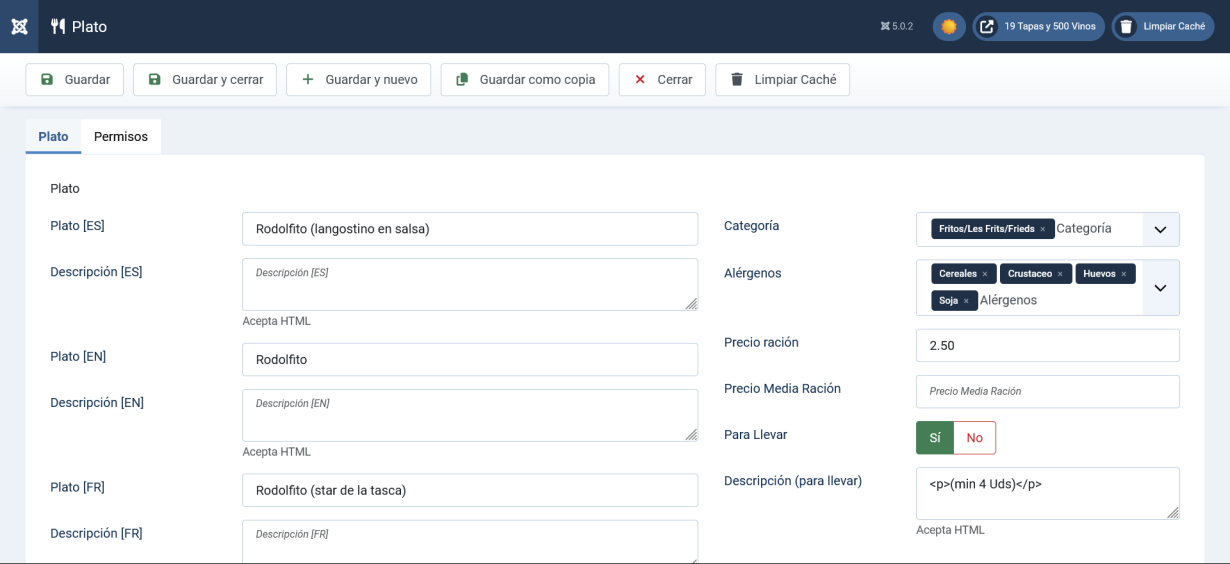1230x564 pixels.
Task: Click the fork and knife Plato icon
Action: tap(58, 27)
